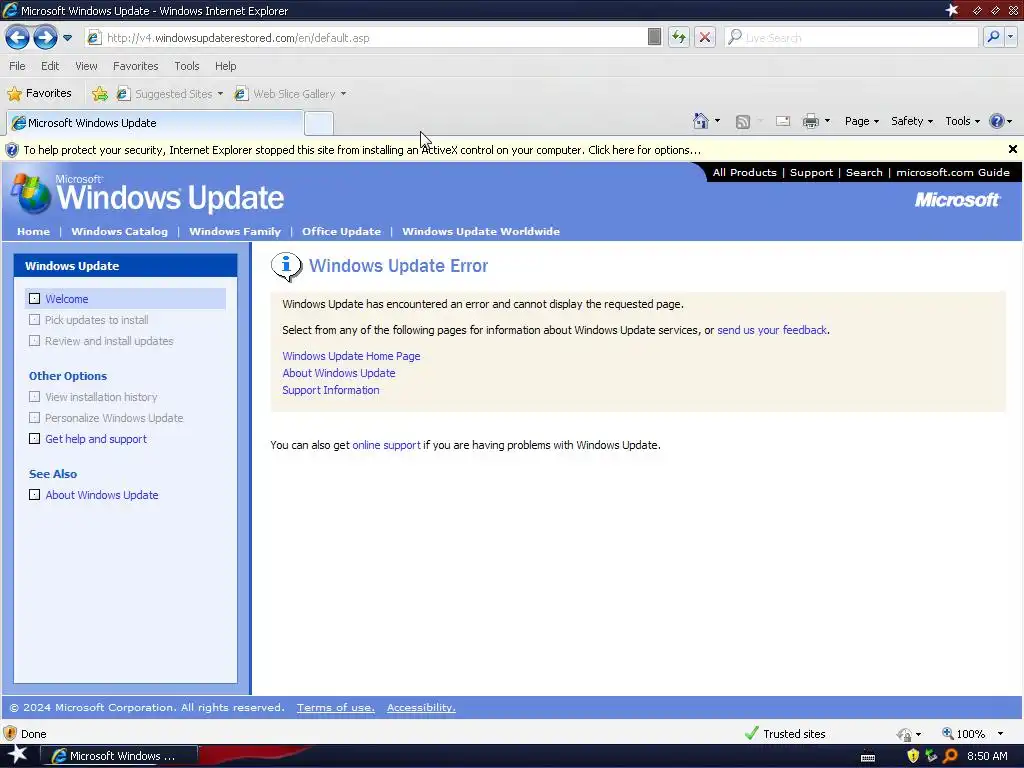The image size is (1024, 768).
Task: Go back using the Back arrow button
Action: (17, 37)
